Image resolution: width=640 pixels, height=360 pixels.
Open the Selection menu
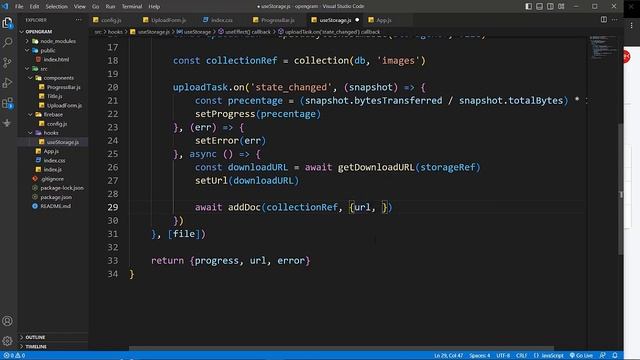point(56,6)
